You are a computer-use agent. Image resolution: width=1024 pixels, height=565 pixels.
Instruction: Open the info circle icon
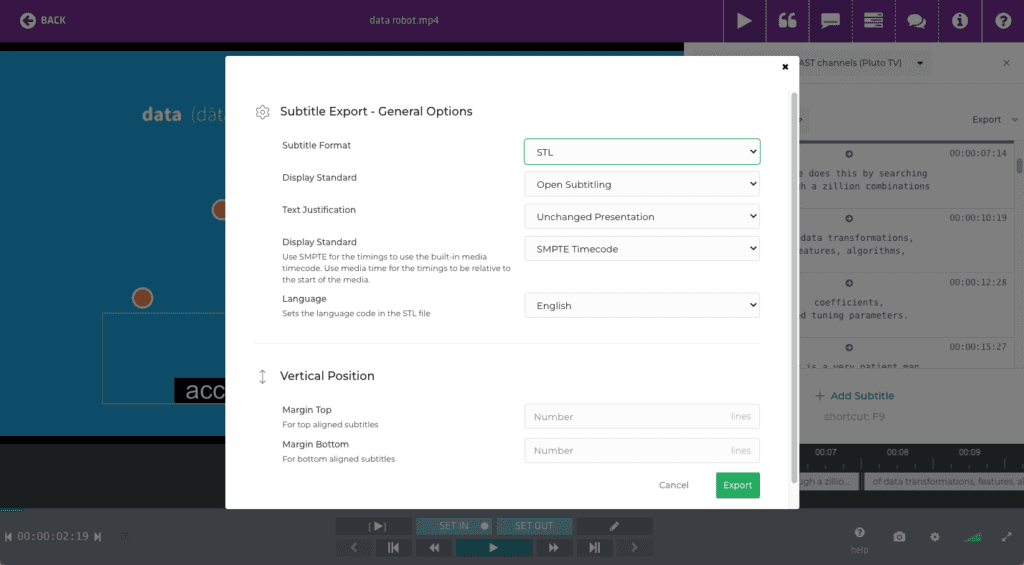pos(959,21)
